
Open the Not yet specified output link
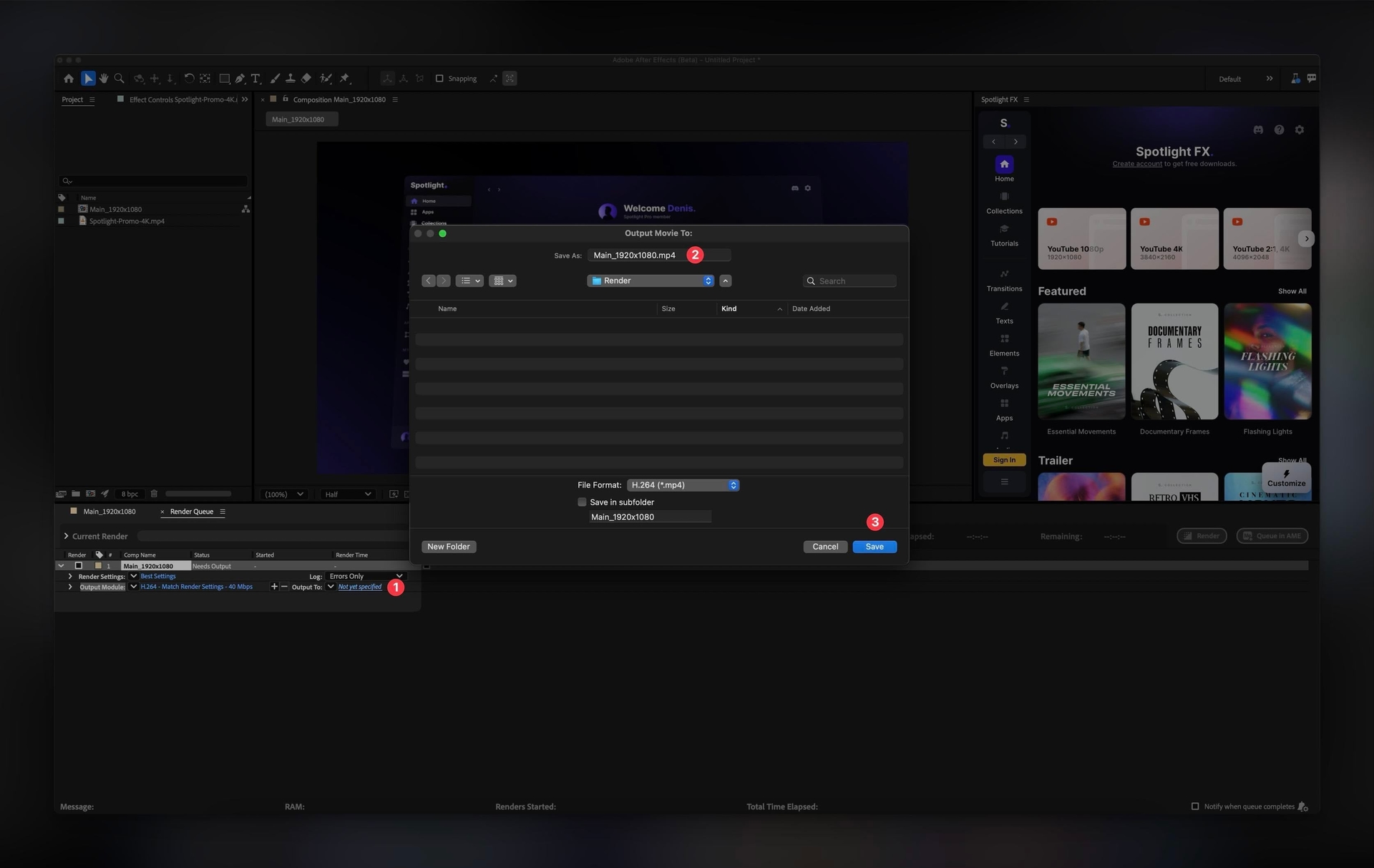pos(359,586)
